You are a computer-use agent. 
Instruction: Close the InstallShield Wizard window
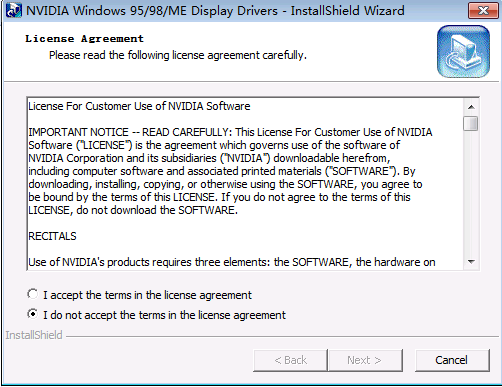coord(483,11)
